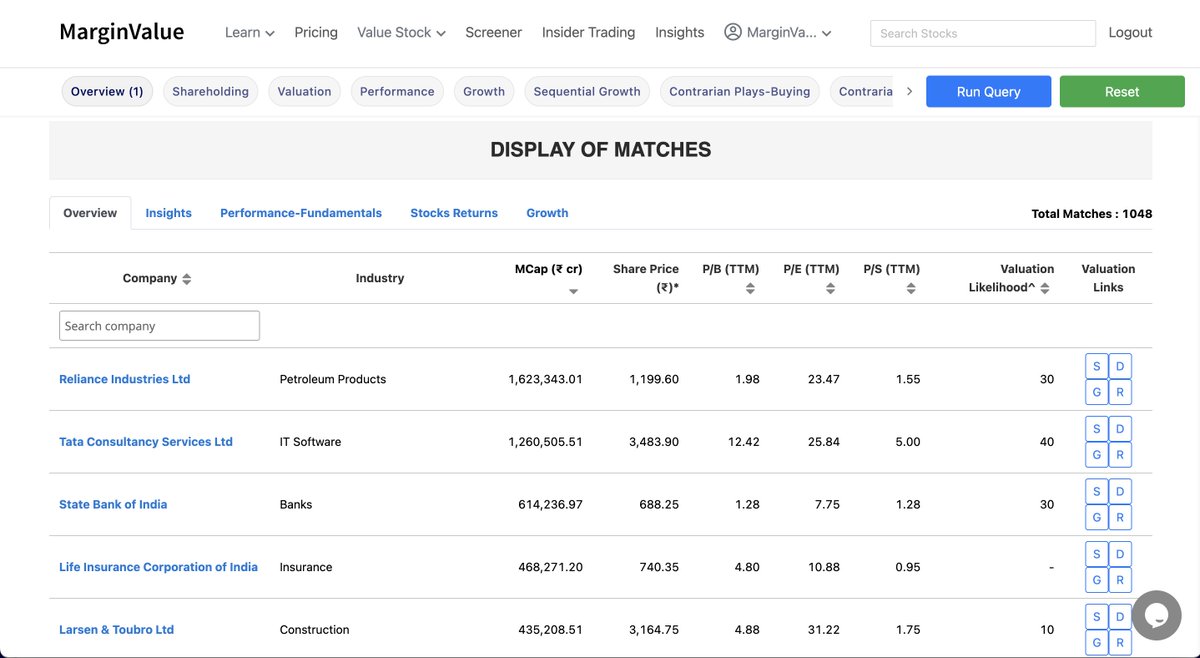Open the Insider Trading menu item
The width and height of the screenshot is (1200, 658).
pyautogui.click(x=588, y=32)
